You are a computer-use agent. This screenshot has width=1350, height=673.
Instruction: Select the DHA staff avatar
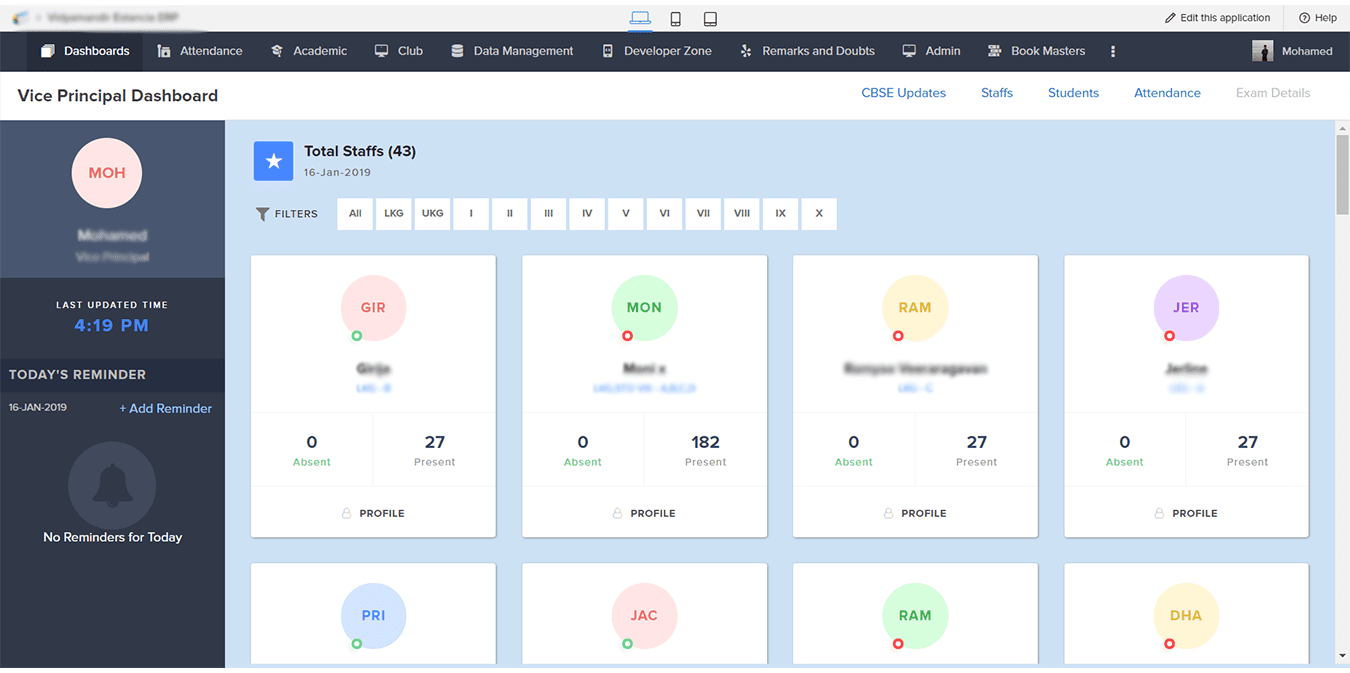point(1186,616)
